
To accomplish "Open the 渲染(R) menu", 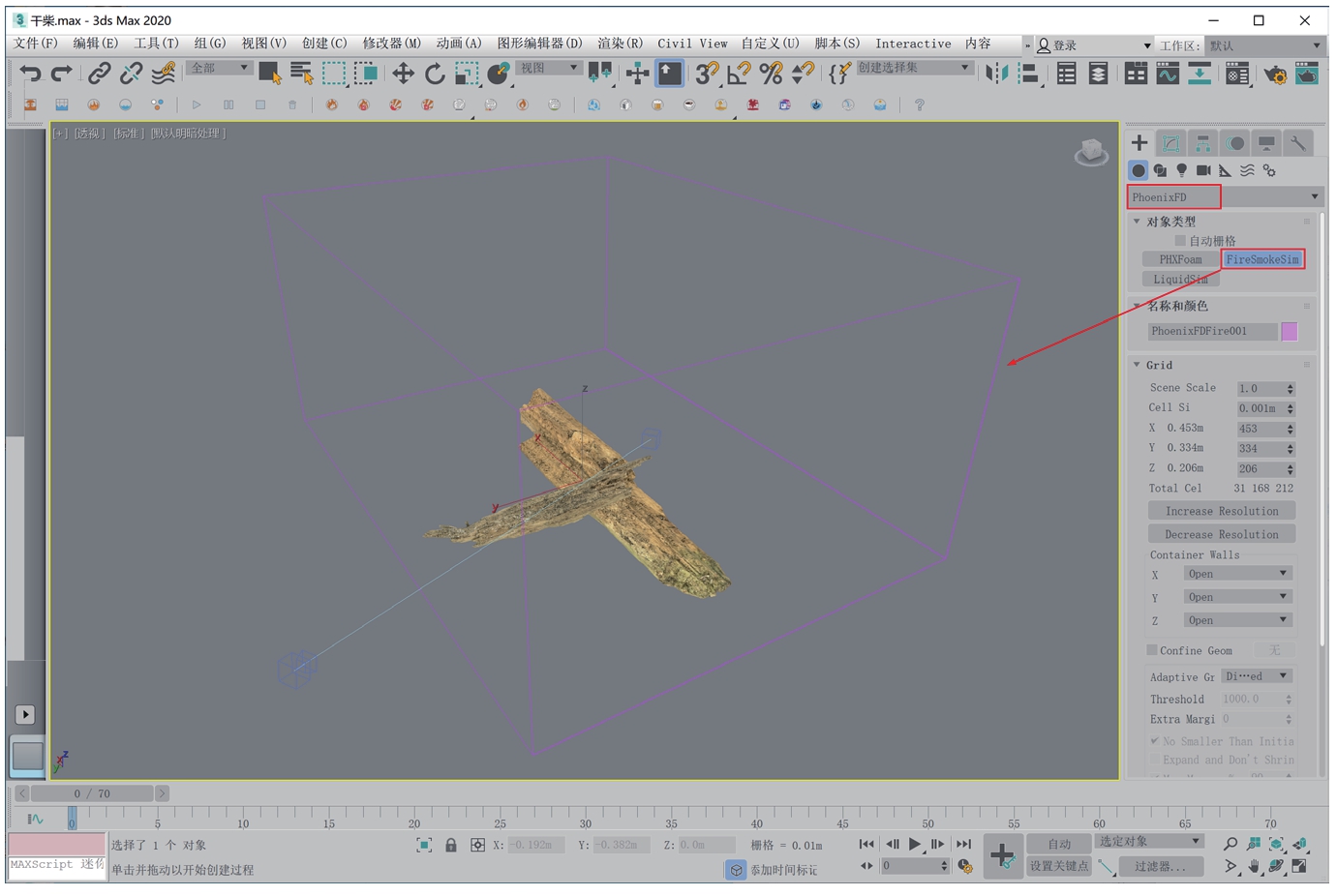I will tap(620, 44).
